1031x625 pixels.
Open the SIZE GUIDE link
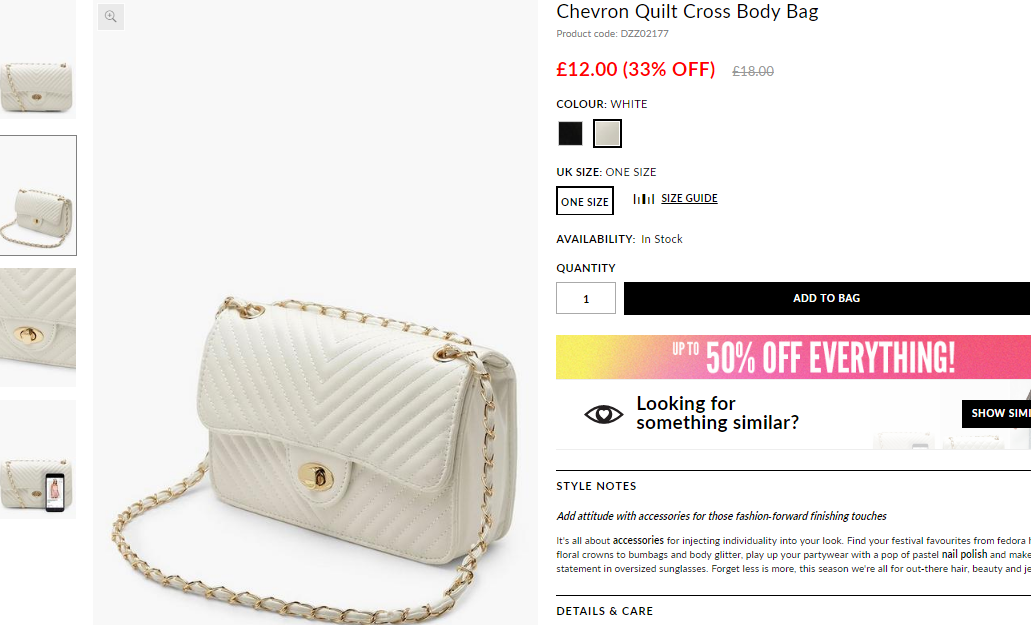click(x=689, y=198)
